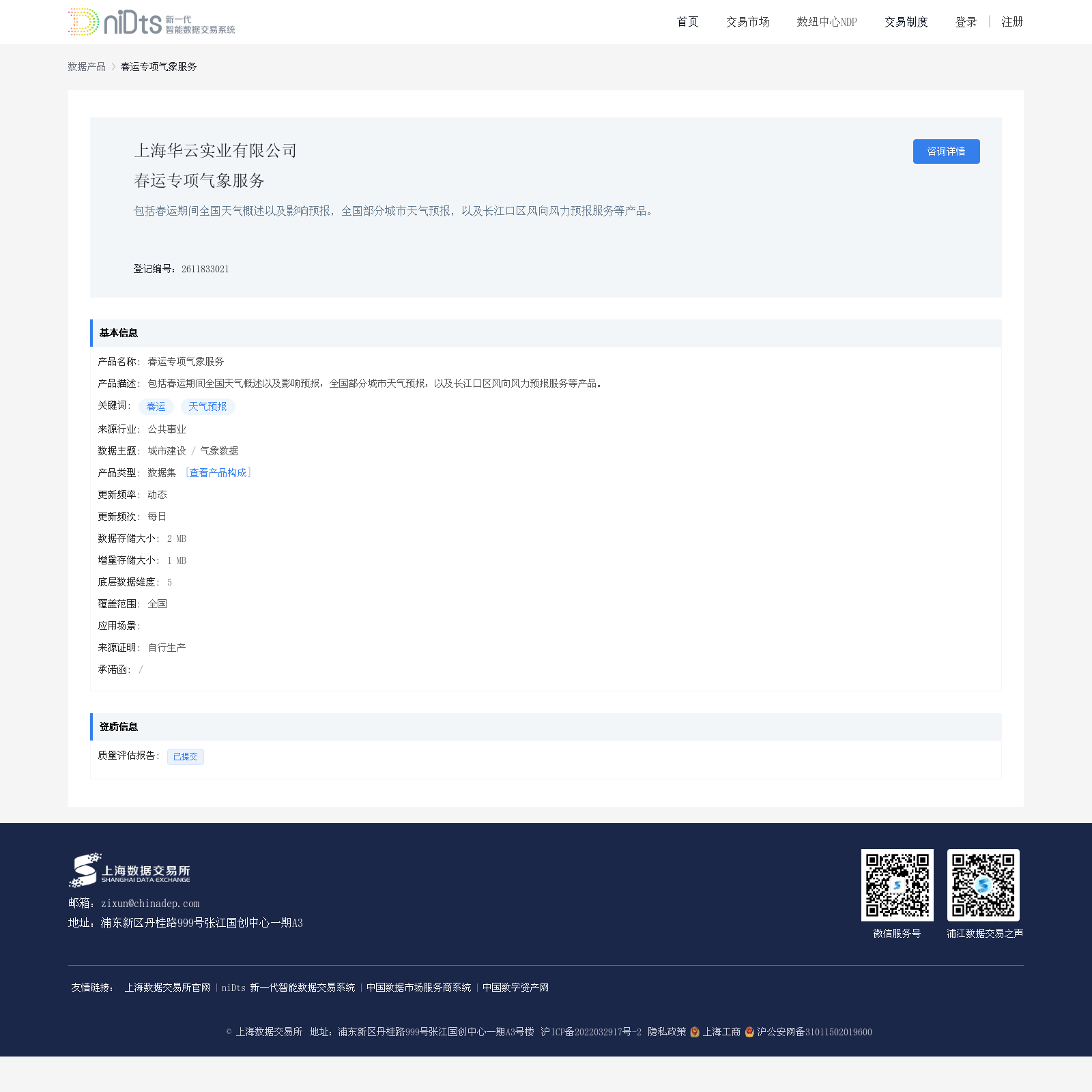
Task: Open the 中国数据市场服务商系统 link
Action: pos(418,988)
